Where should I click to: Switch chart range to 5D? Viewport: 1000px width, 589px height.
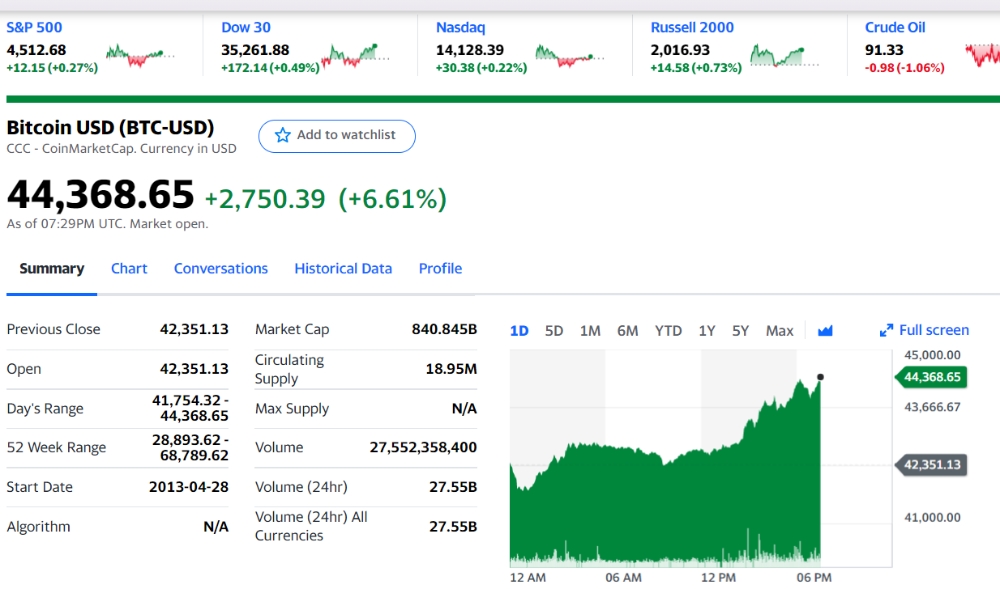554,331
